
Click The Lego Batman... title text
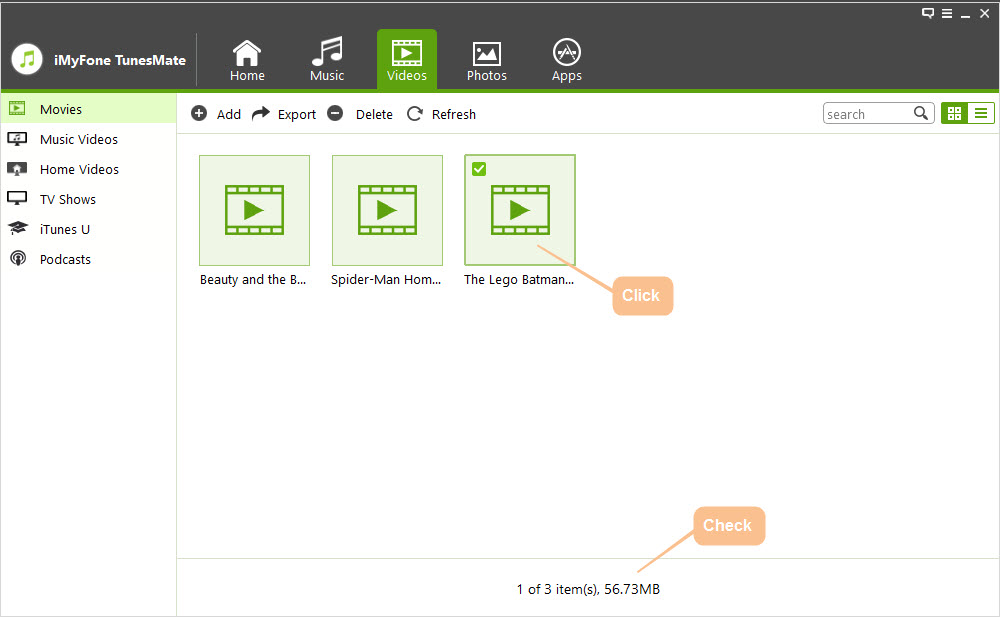pyautogui.click(x=519, y=279)
